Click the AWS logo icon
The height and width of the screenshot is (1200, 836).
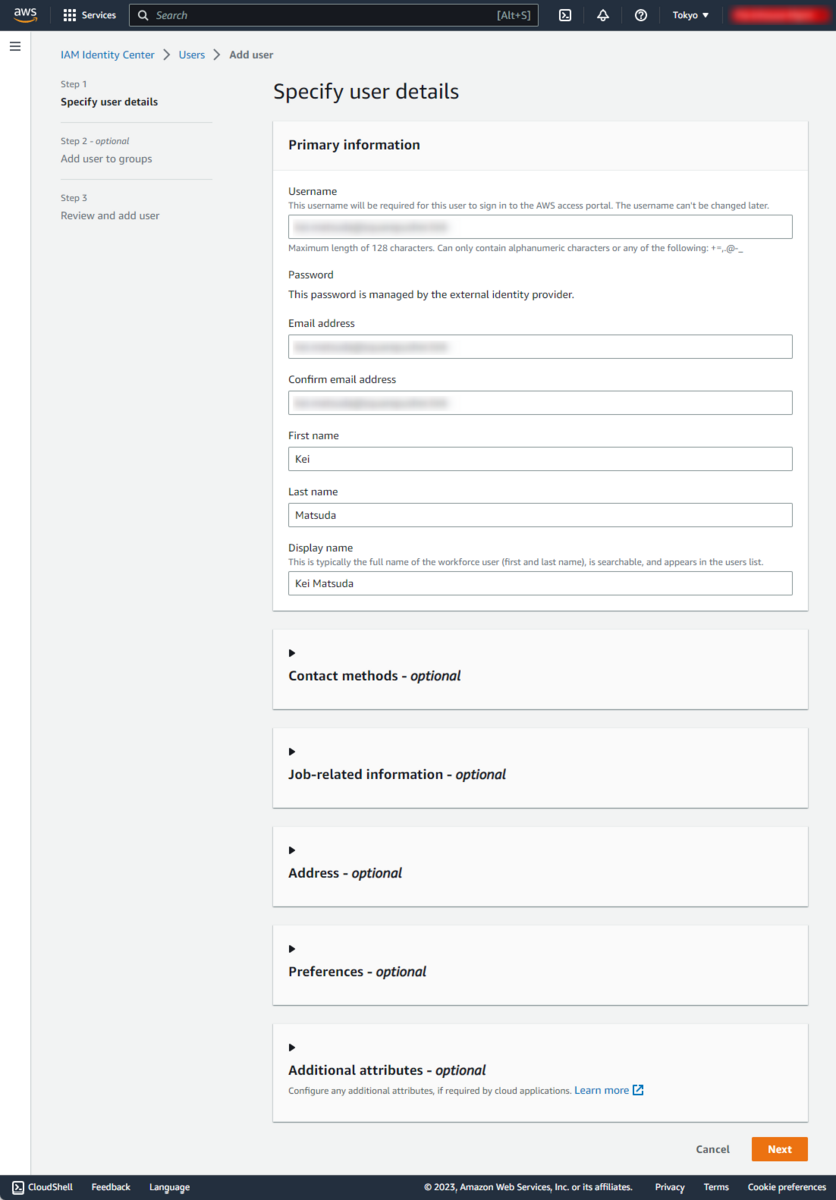25,15
